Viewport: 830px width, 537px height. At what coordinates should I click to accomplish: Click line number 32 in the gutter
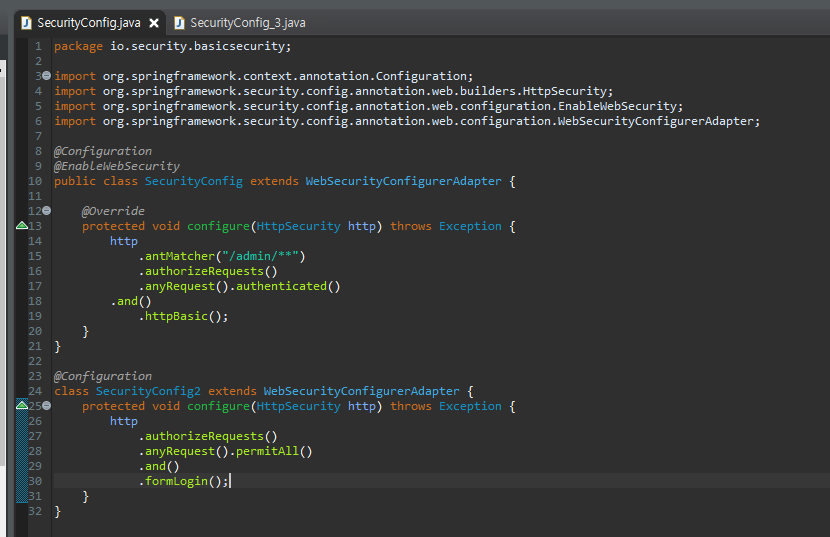tap(35, 511)
